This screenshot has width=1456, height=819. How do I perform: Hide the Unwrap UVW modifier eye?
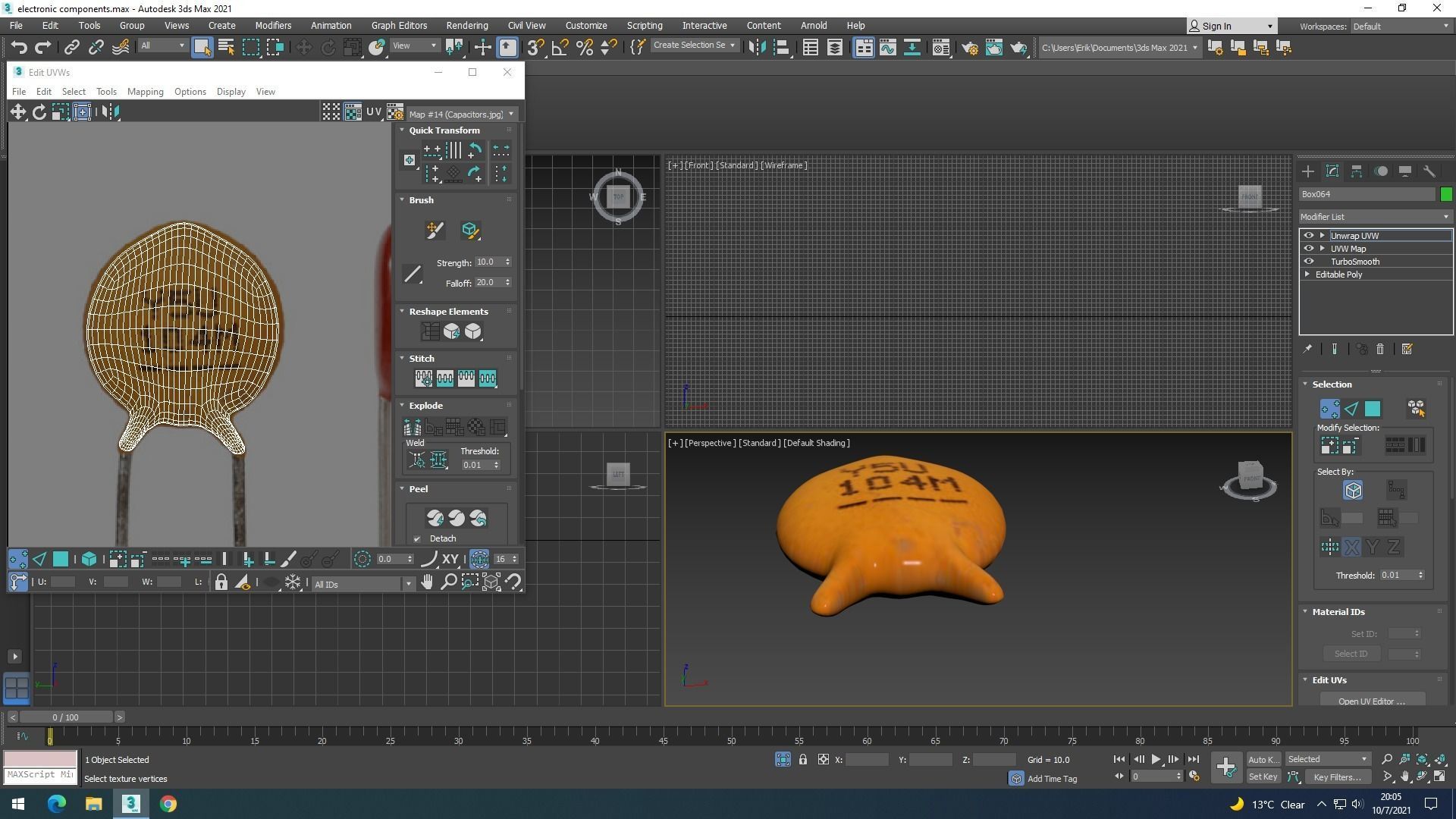click(1308, 236)
